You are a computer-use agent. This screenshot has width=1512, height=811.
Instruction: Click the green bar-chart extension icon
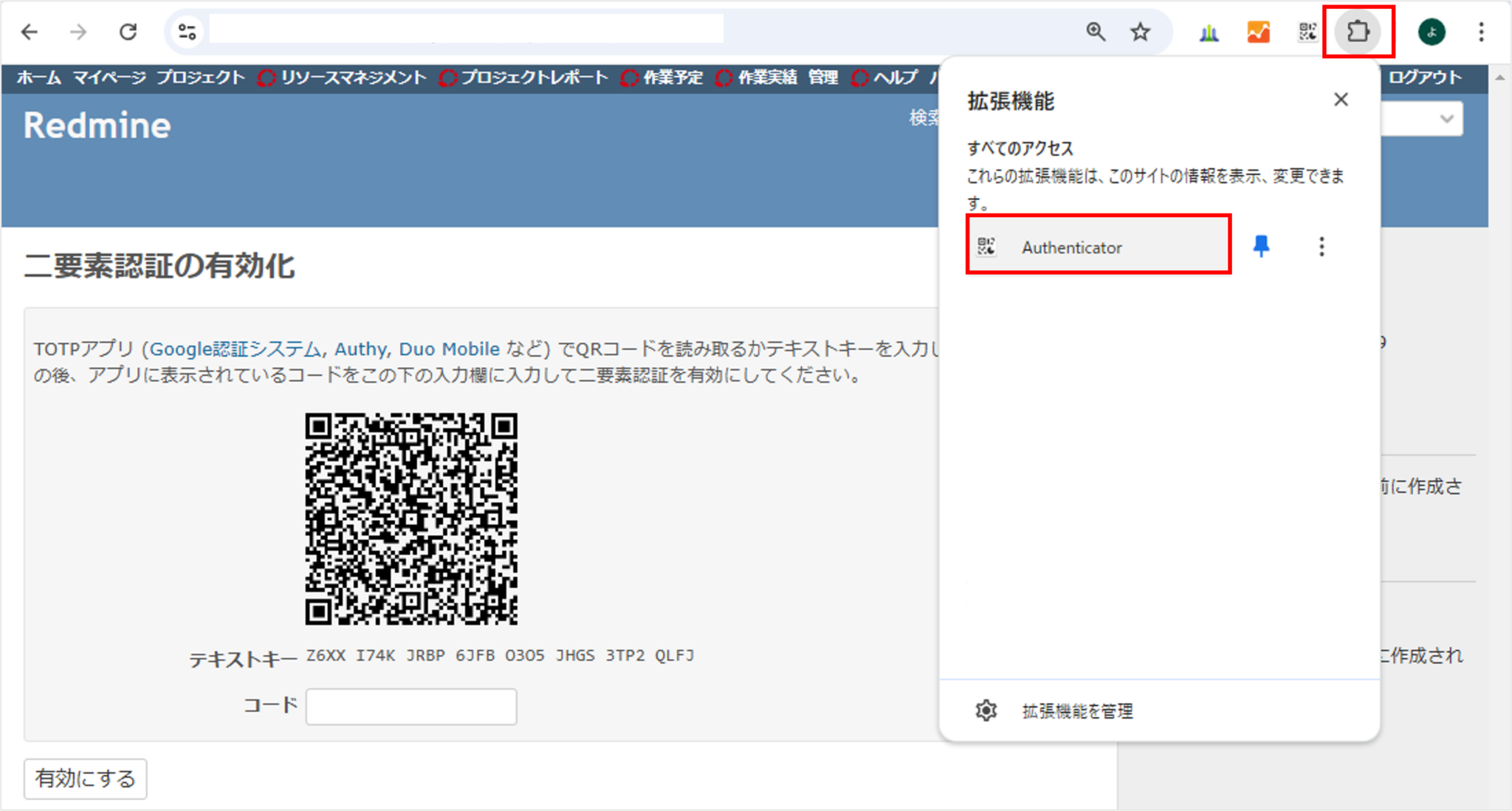click(x=1209, y=31)
